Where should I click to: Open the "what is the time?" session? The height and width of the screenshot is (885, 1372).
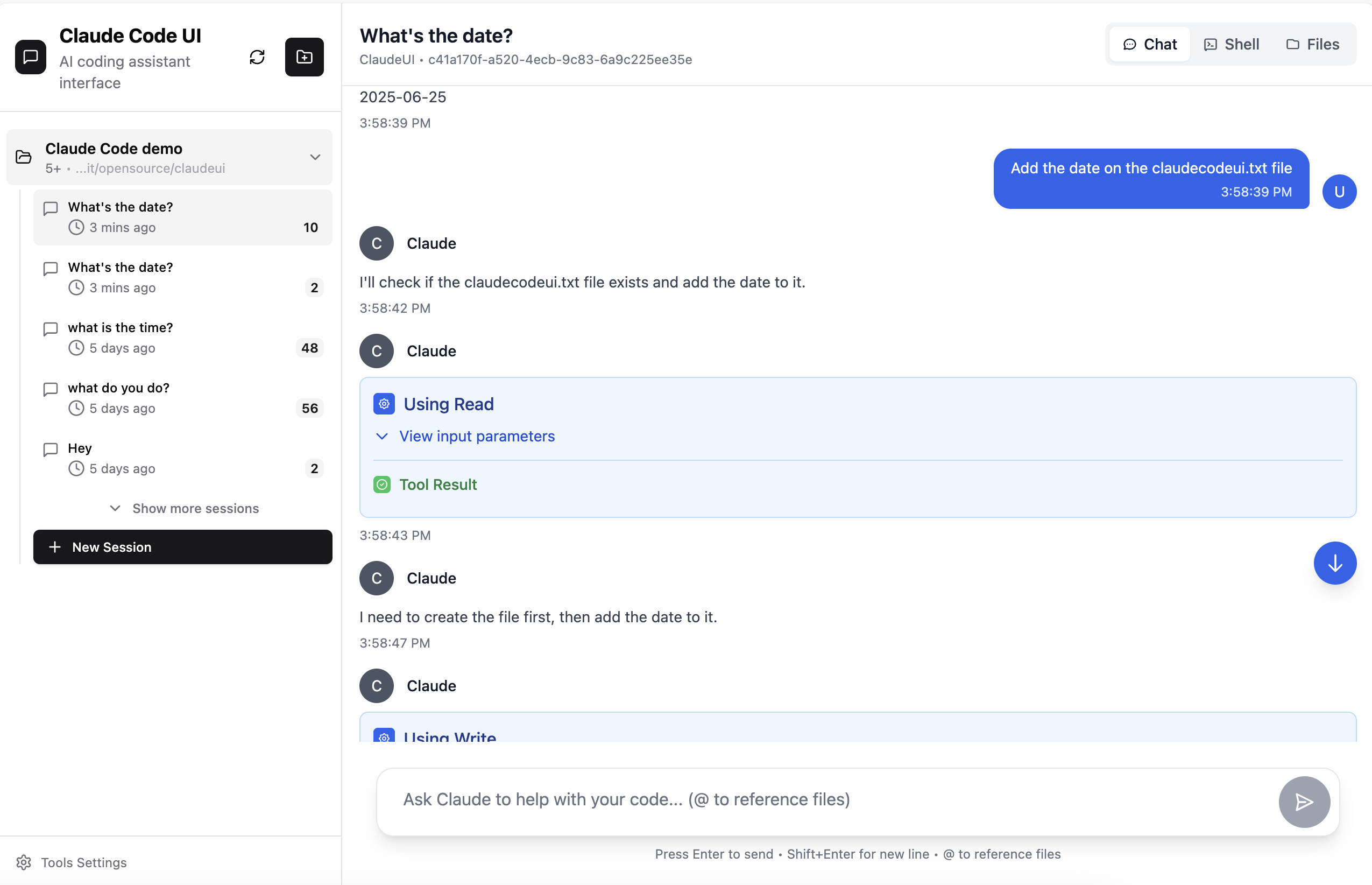(x=120, y=327)
